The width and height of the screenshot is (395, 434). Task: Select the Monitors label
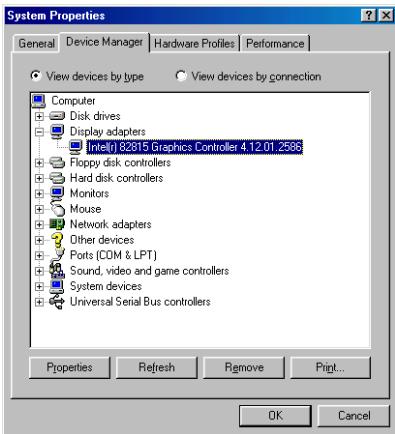[89, 193]
